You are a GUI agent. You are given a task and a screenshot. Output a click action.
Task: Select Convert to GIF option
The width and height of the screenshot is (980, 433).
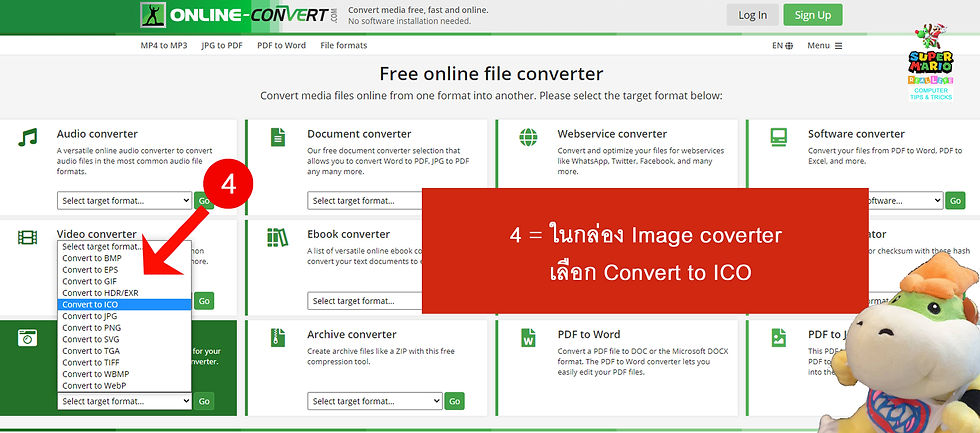click(x=124, y=281)
